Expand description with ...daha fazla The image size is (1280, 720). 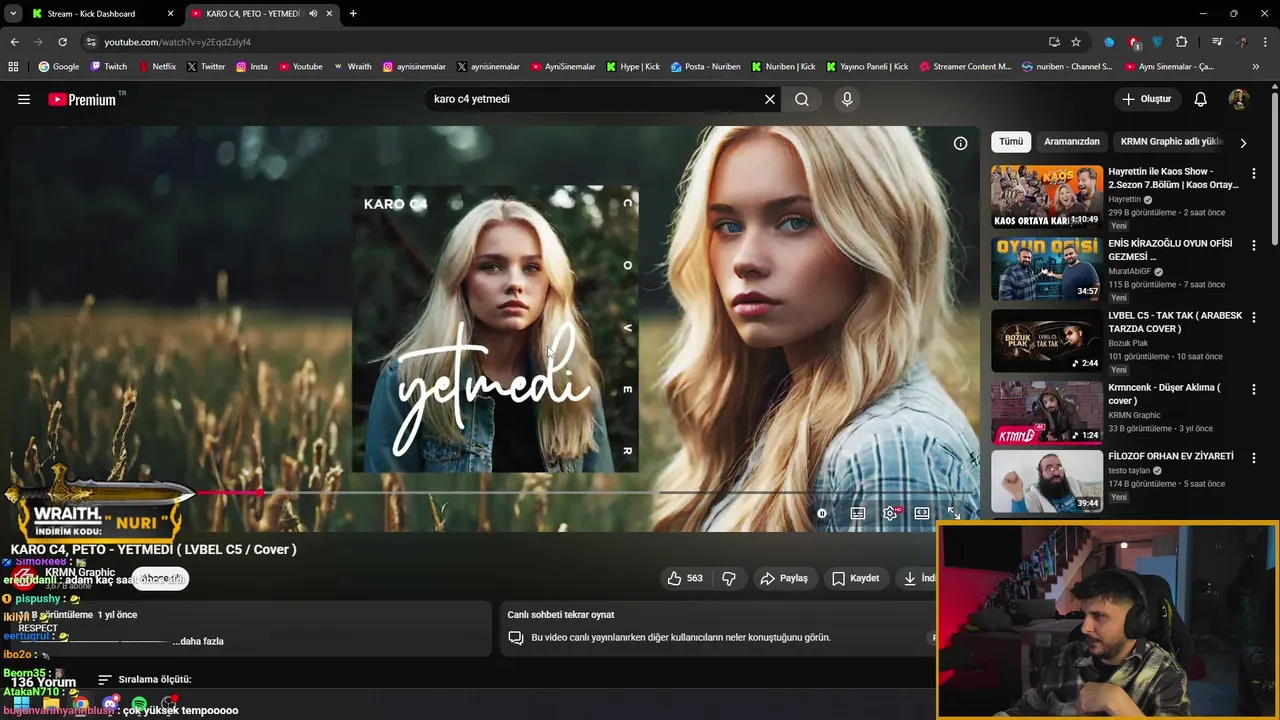198,641
